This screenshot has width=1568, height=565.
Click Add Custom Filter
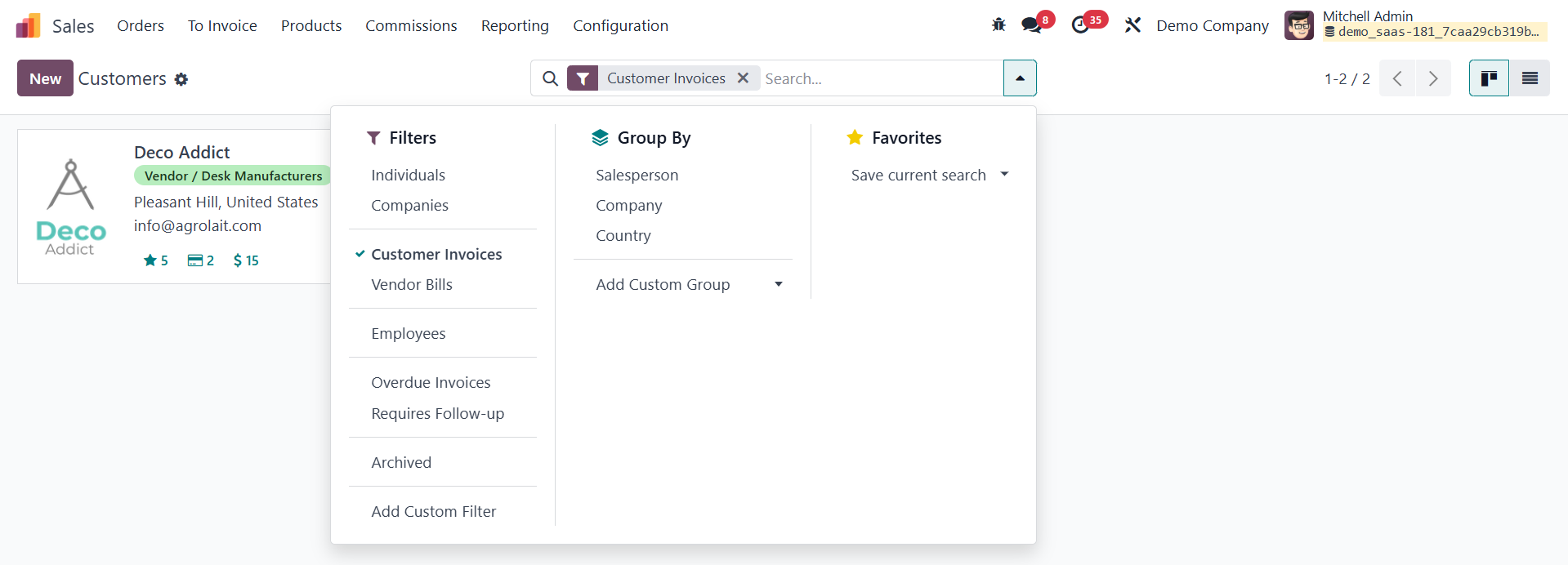(433, 512)
